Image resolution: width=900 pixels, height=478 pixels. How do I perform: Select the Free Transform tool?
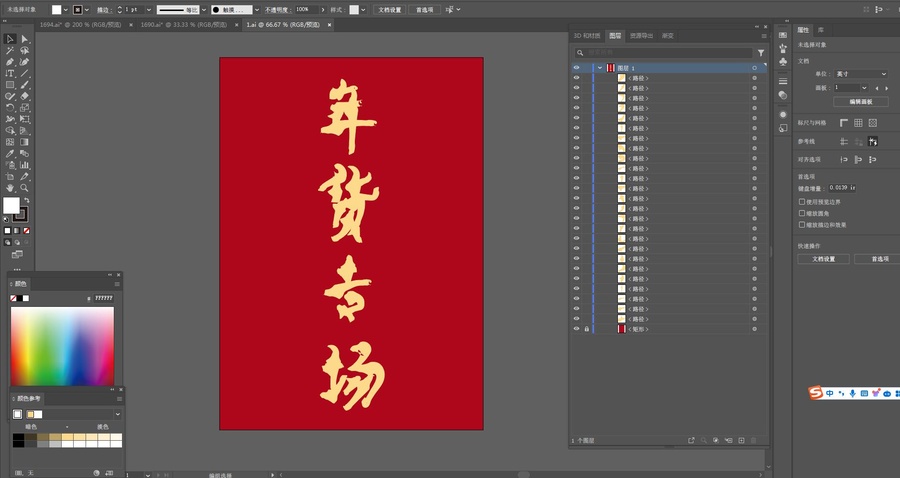[x=25, y=119]
